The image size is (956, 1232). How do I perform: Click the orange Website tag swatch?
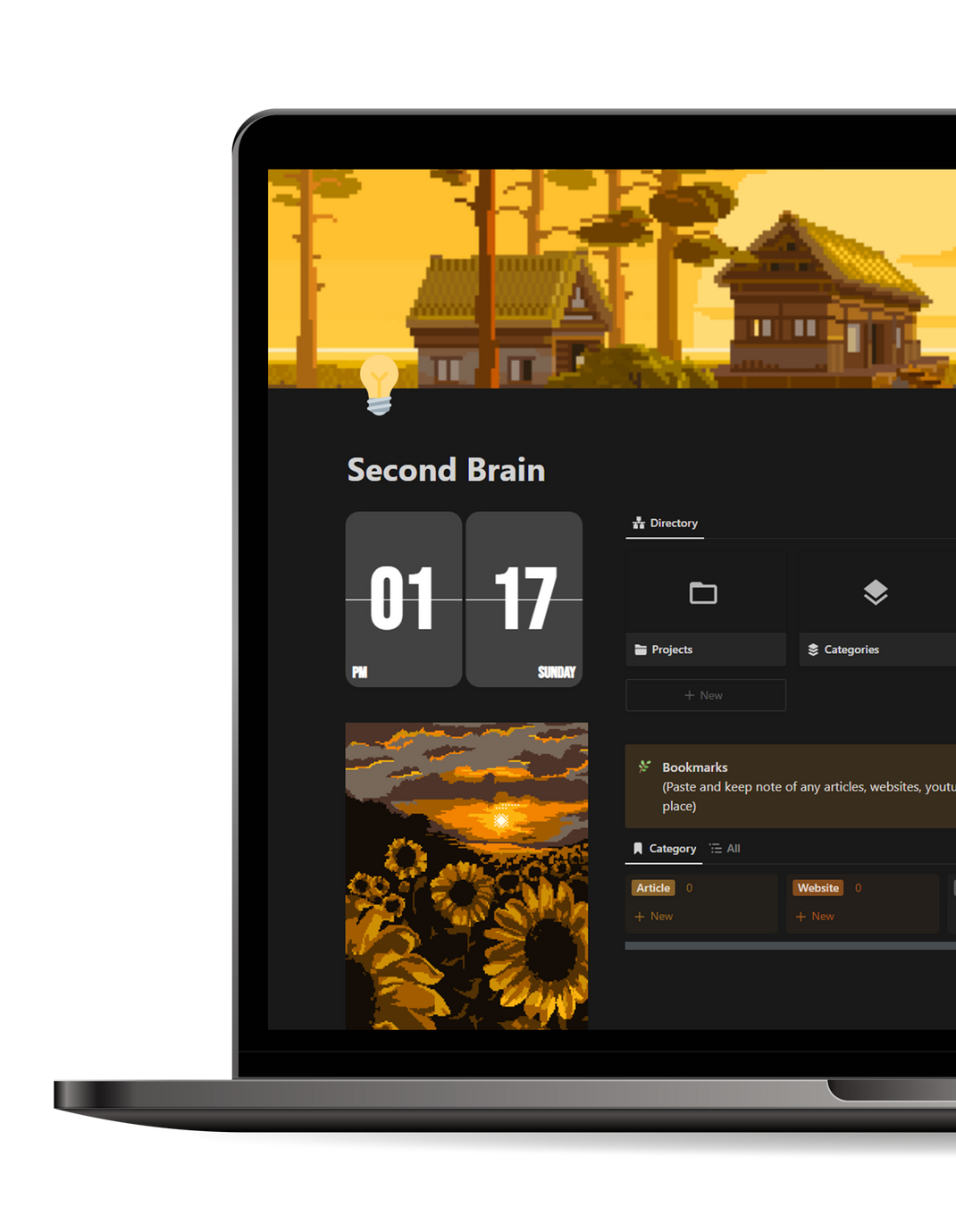point(818,887)
